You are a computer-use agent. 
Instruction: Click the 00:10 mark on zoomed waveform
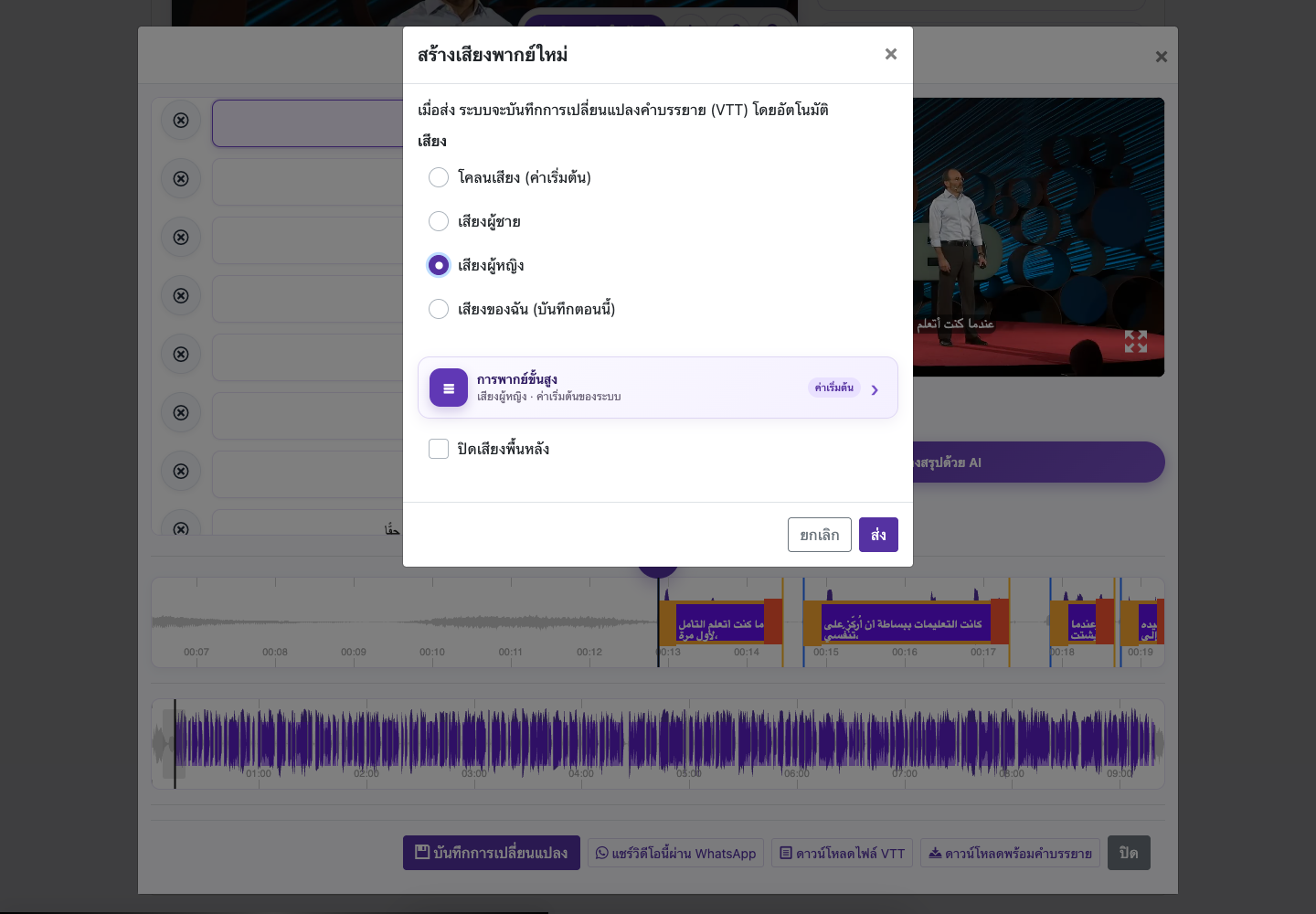click(x=432, y=652)
